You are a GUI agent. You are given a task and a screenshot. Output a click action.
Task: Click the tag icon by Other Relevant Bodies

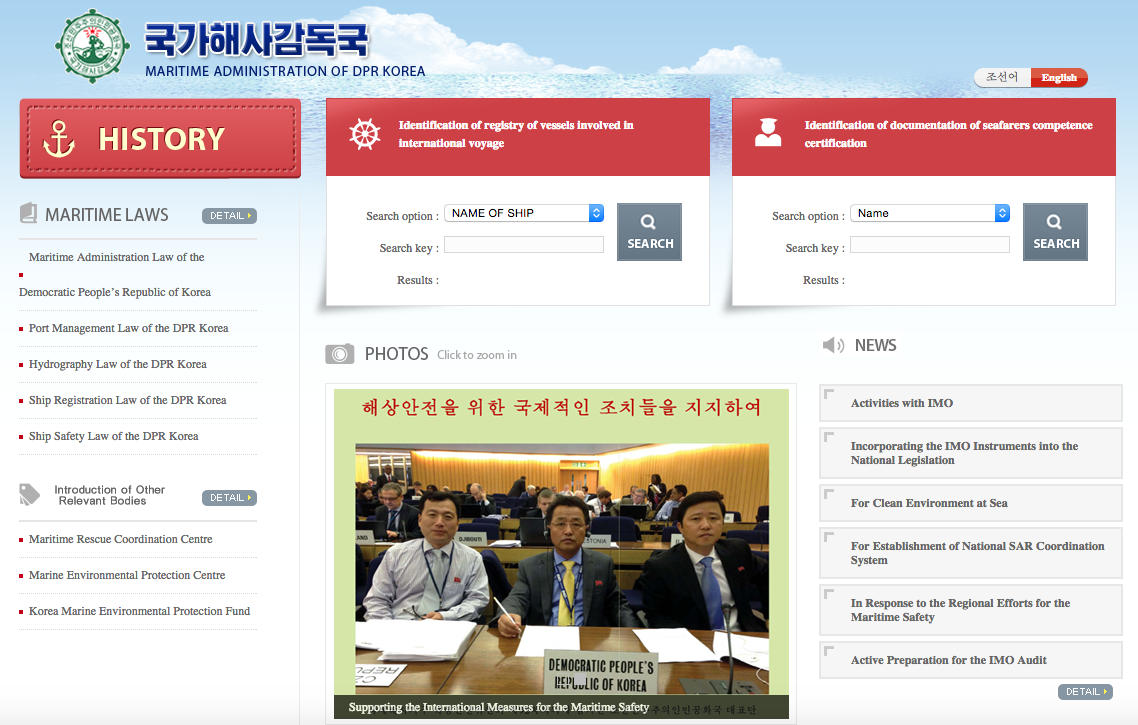30,494
